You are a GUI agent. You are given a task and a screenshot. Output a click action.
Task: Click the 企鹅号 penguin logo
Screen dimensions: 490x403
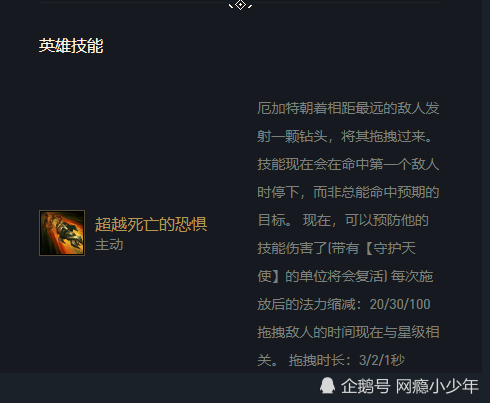coord(327,386)
